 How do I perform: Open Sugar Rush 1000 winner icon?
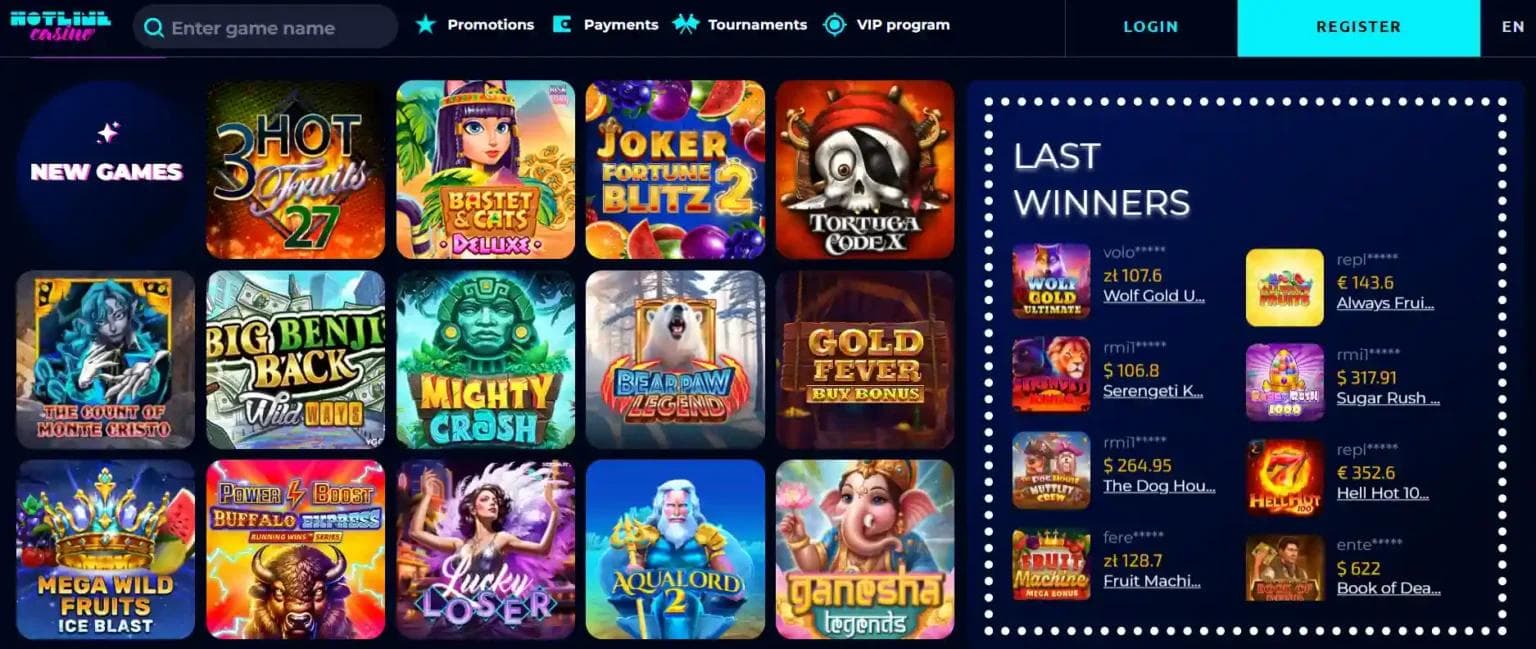coord(1285,382)
